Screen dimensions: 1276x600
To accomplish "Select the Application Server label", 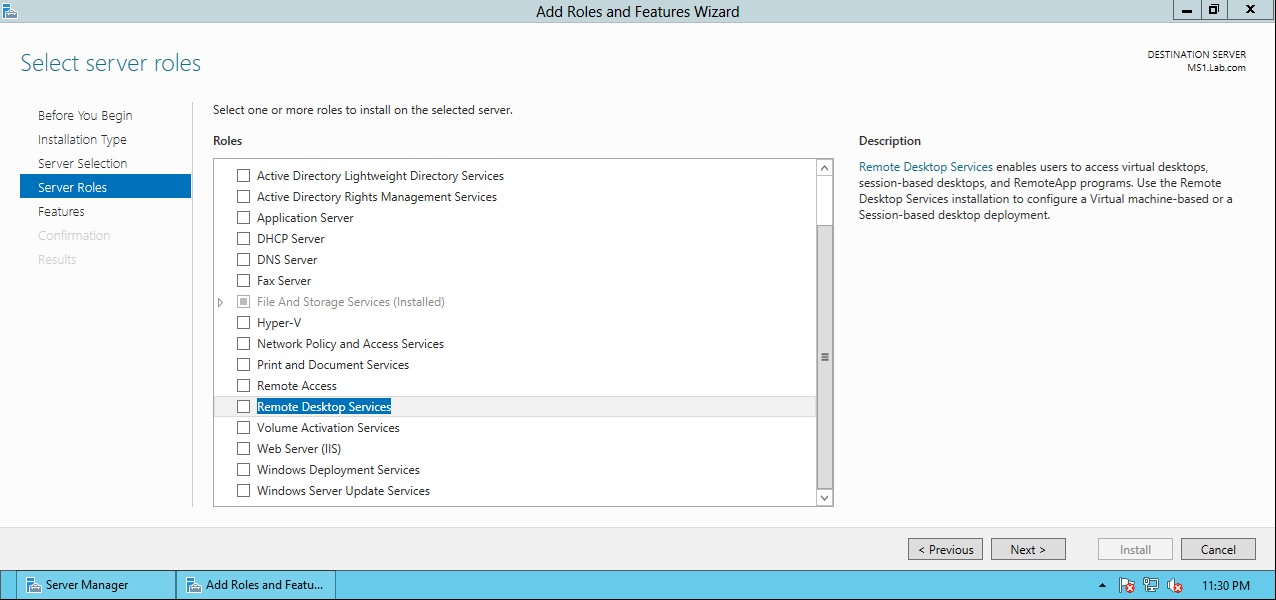I will tap(305, 218).
